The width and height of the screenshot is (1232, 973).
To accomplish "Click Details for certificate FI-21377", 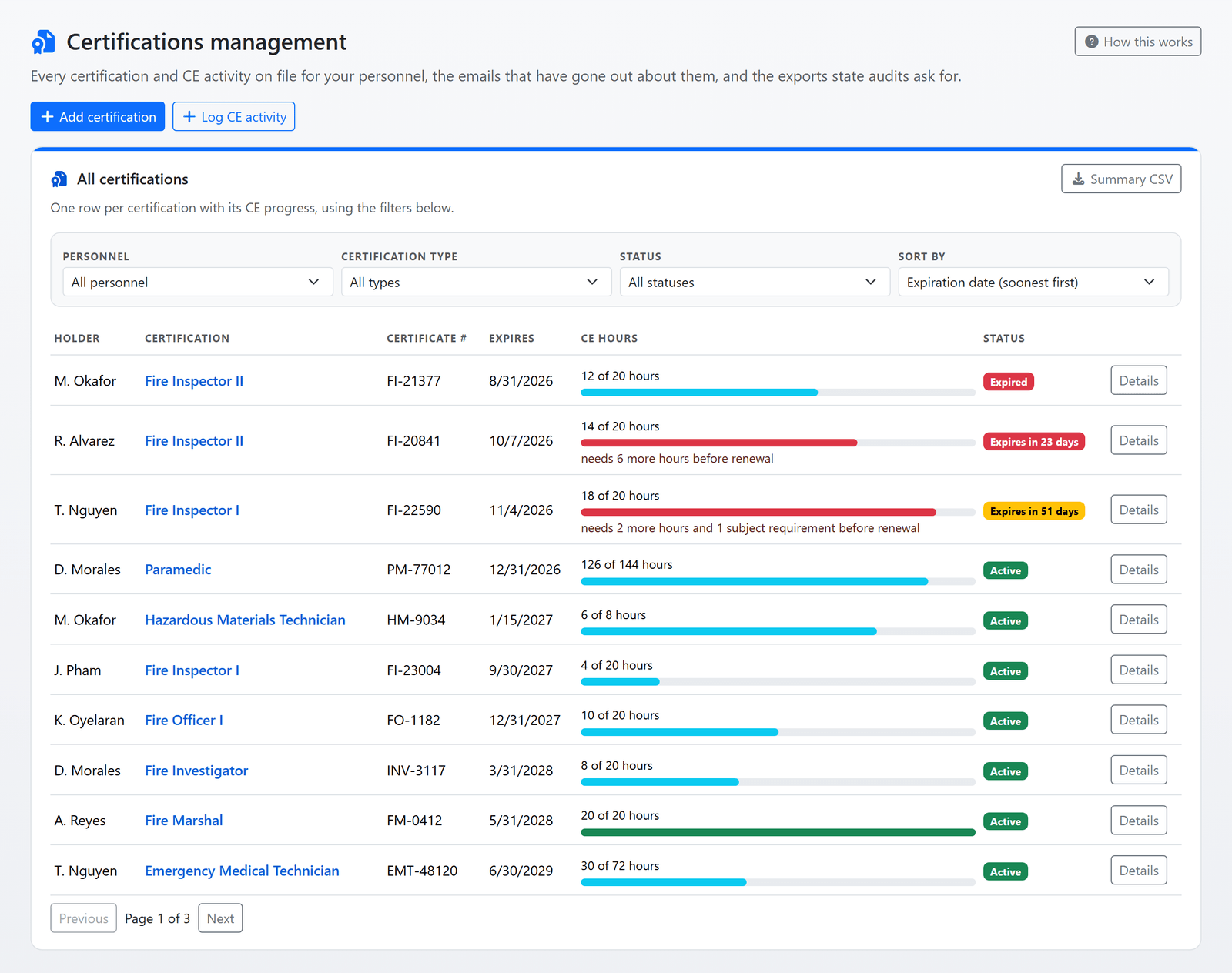I will pos(1139,380).
